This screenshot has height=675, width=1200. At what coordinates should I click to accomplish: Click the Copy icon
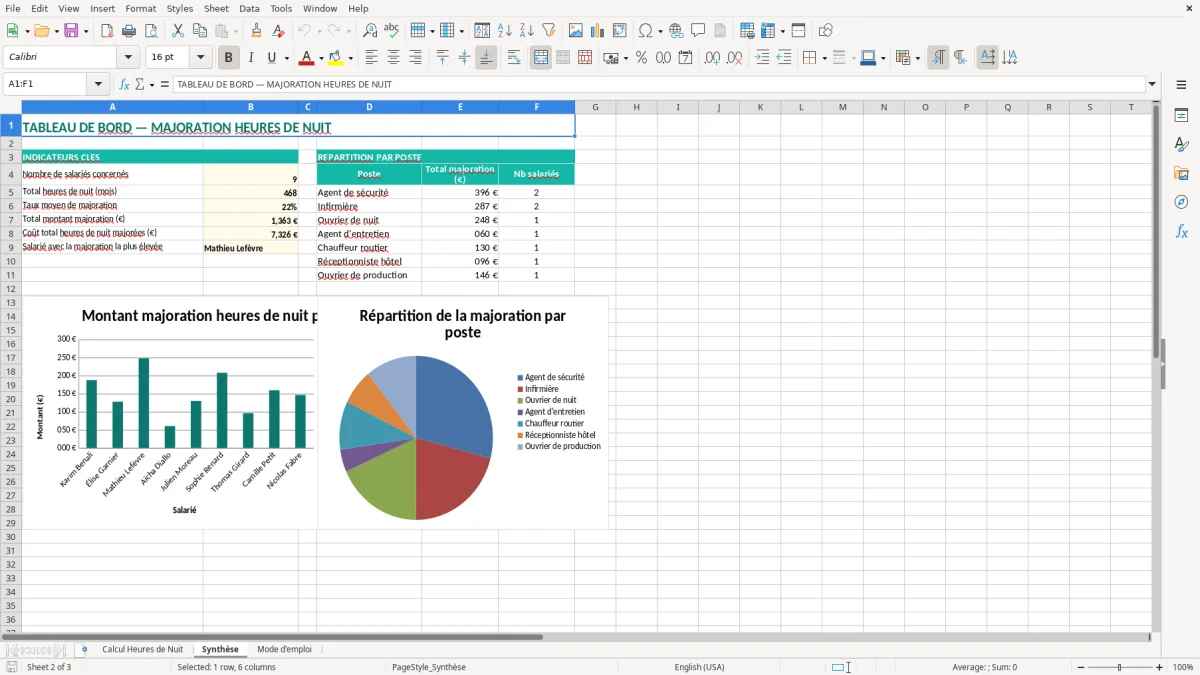pos(200,31)
